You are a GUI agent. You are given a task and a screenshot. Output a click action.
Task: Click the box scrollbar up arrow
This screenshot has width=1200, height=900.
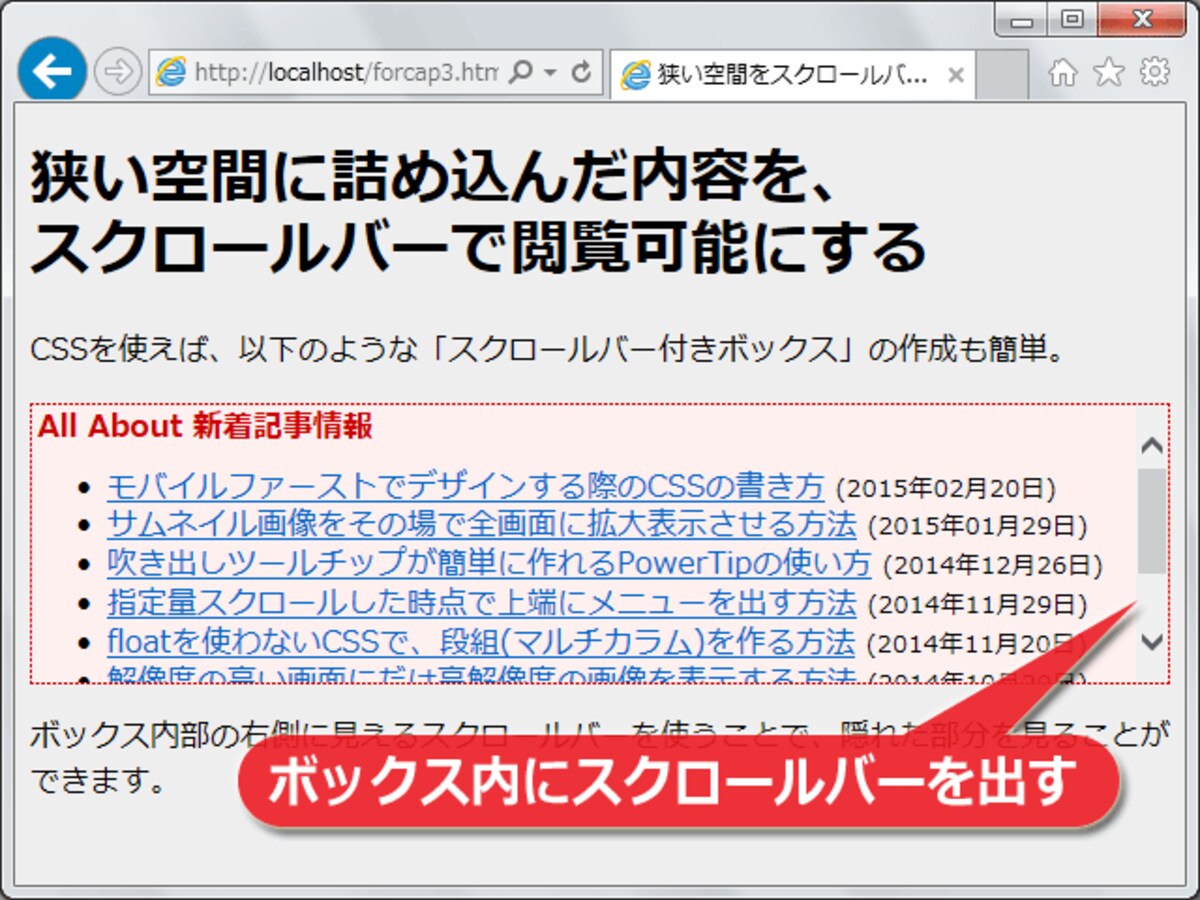pos(1153,445)
